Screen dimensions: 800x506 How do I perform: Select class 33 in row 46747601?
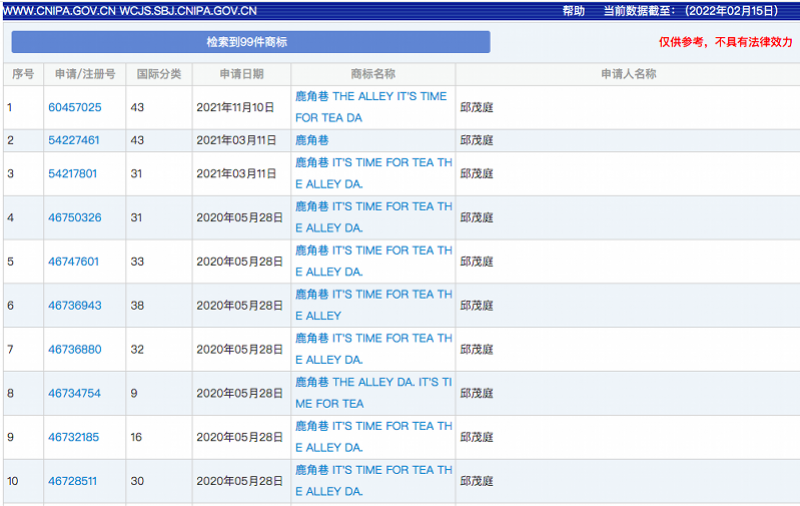[137, 261]
